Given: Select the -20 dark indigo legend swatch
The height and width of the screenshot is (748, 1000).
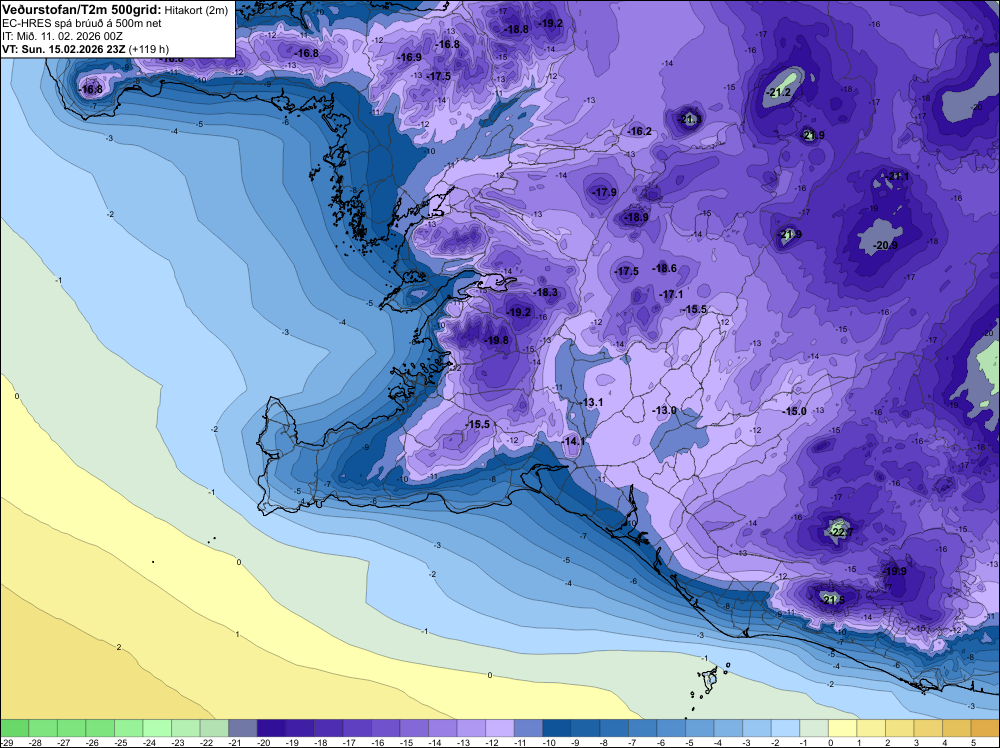Looking at the screenshot, I should pyautogui.click(x=272, y=728).
